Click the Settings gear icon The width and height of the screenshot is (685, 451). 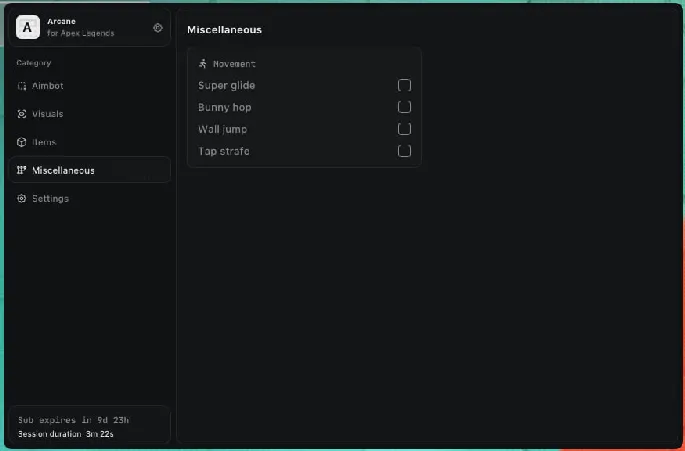pos(22,198)
